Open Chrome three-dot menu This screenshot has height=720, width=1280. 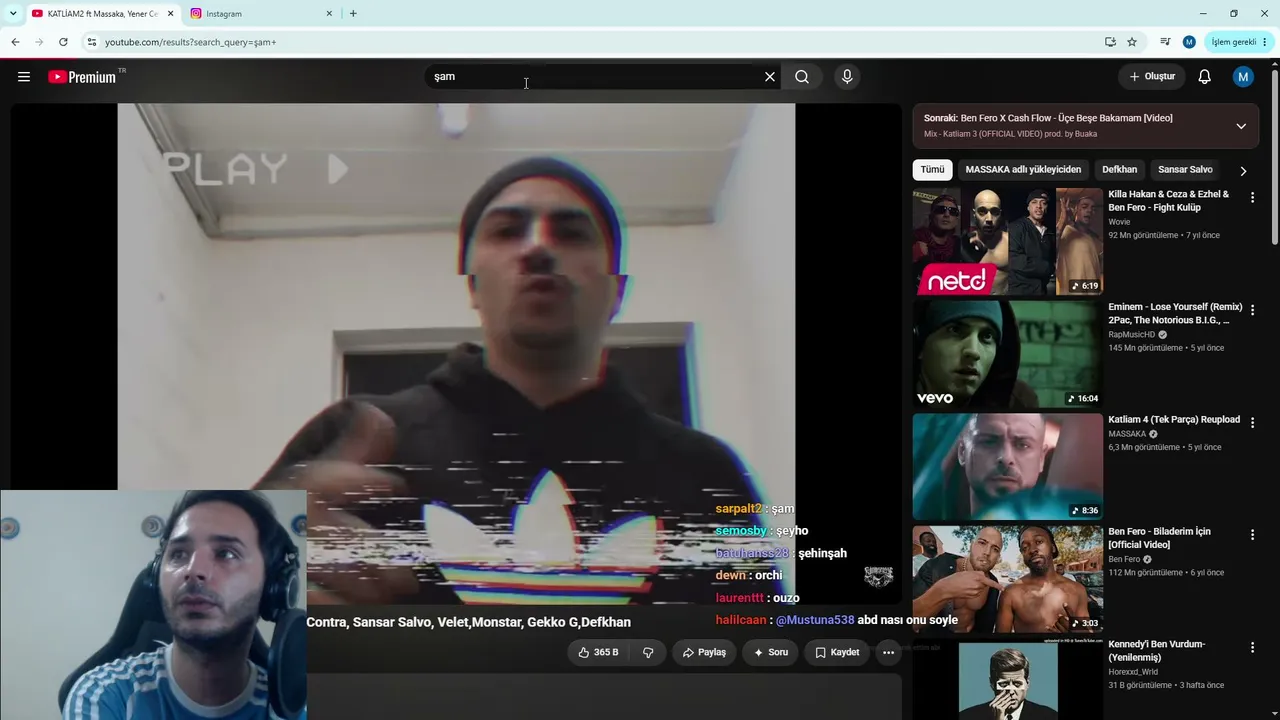point(1266,42)
